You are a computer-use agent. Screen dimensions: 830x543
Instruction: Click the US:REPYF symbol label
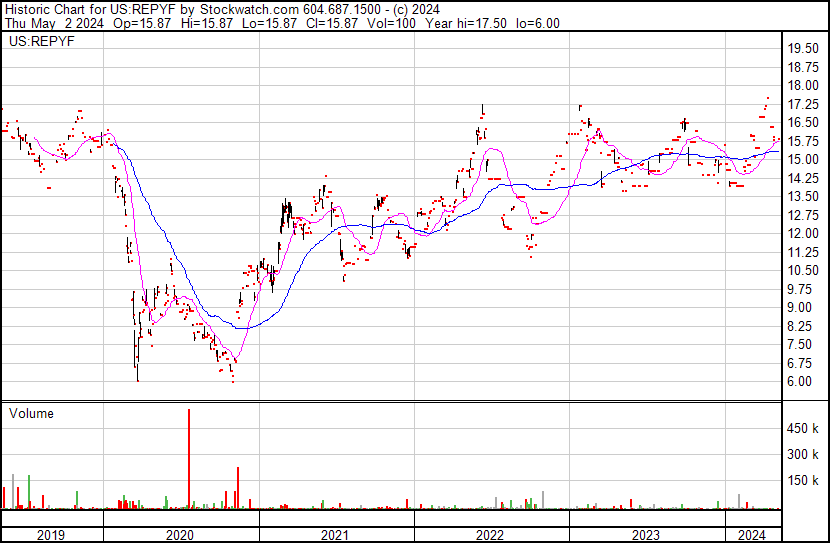[x=41, y=41]
